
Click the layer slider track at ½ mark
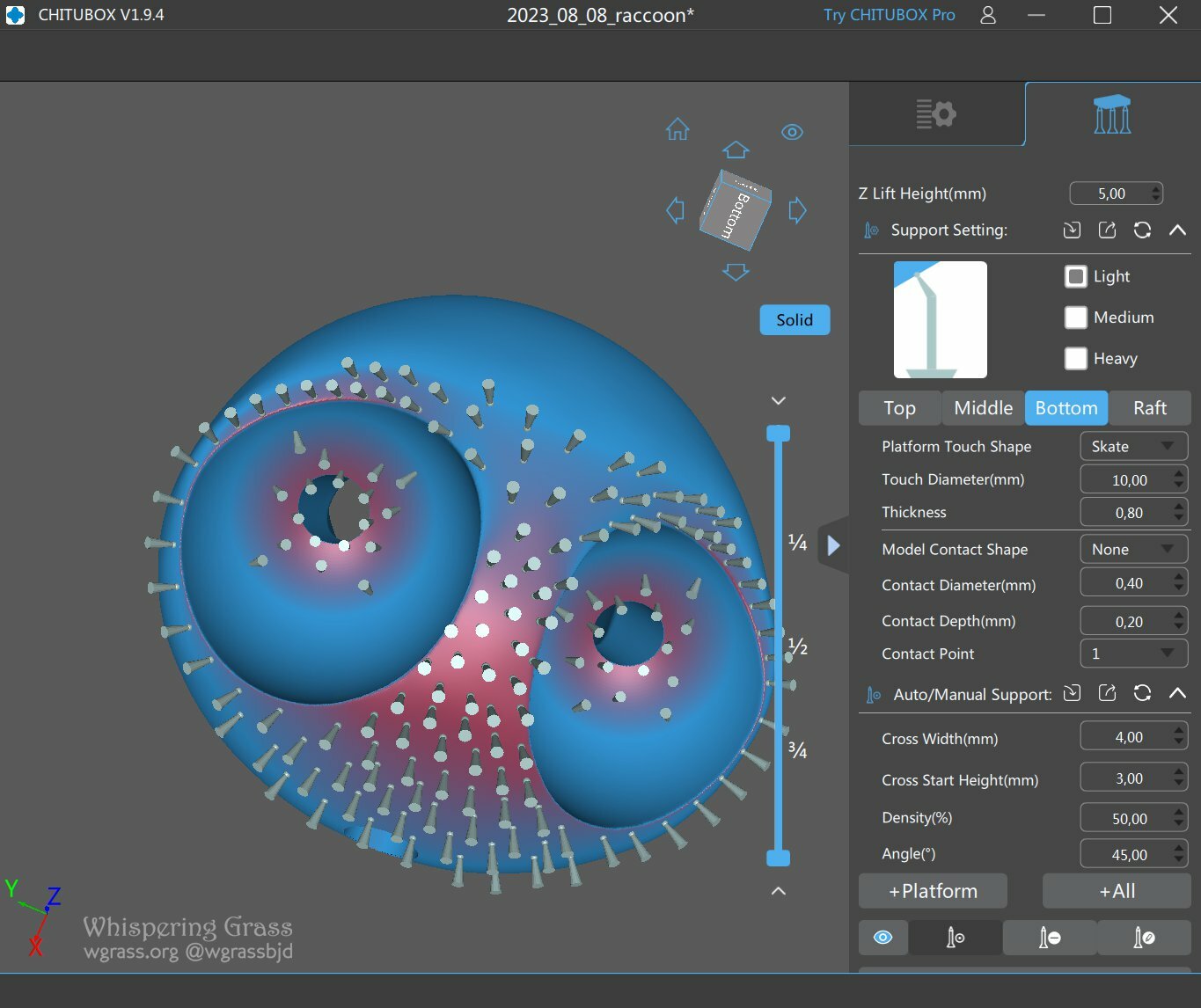pos(778,646)
